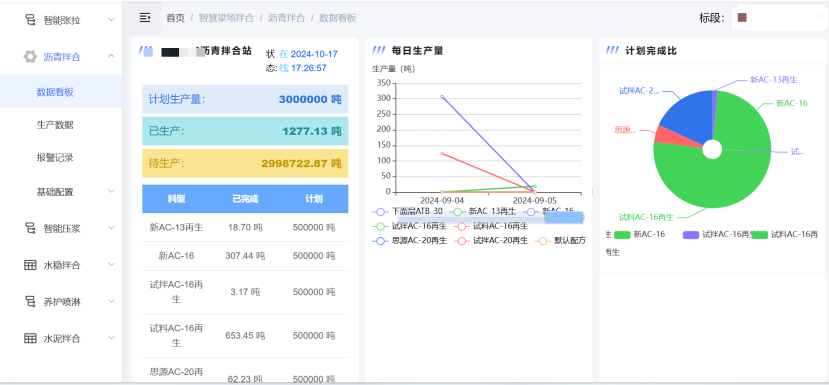Click the table icon beside 水稳拌合
The height and width of the screenshot is (385, 829).
coord(31,265)
